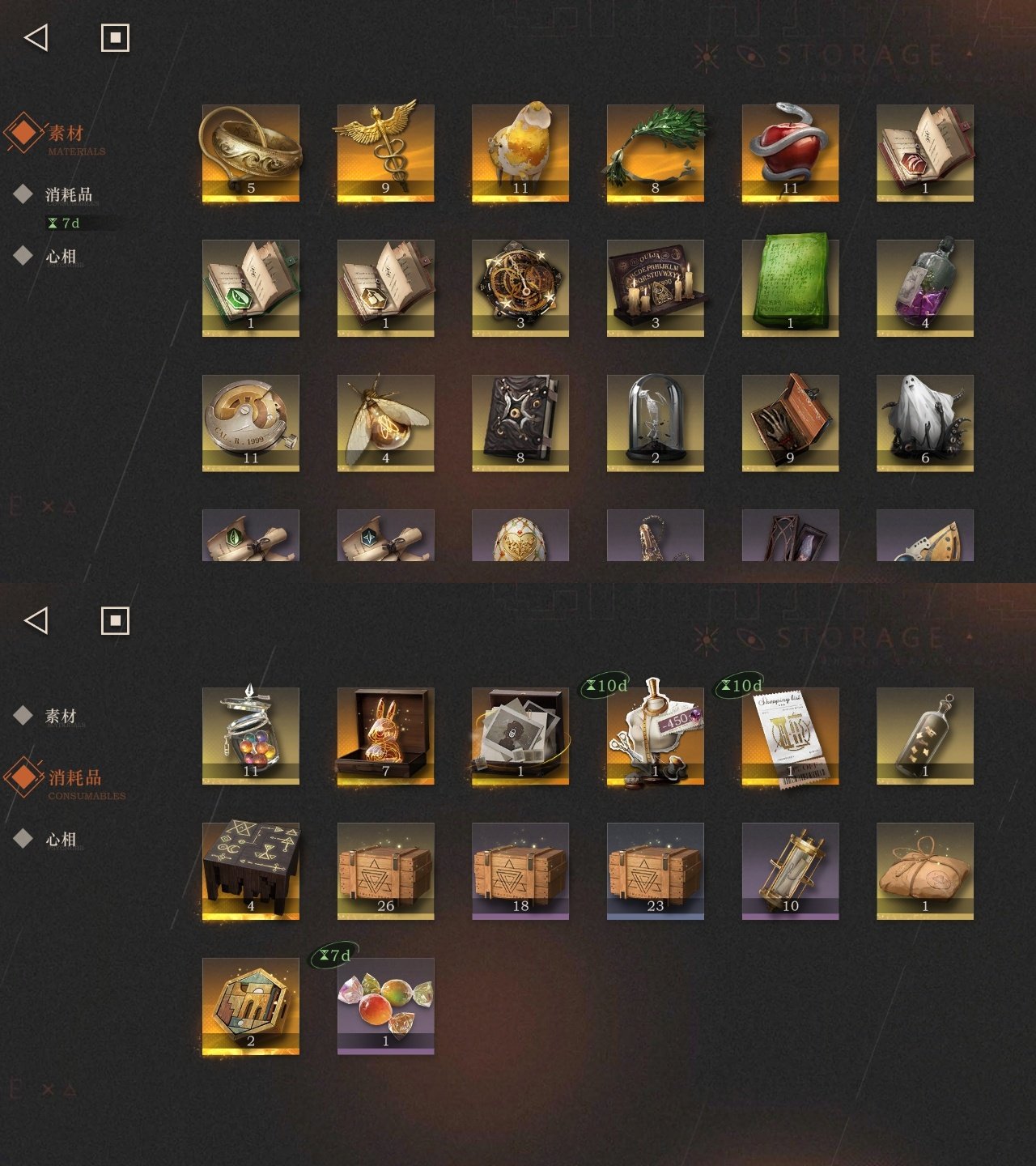Select the candy item expiring in 7d

coord(385,1006)
